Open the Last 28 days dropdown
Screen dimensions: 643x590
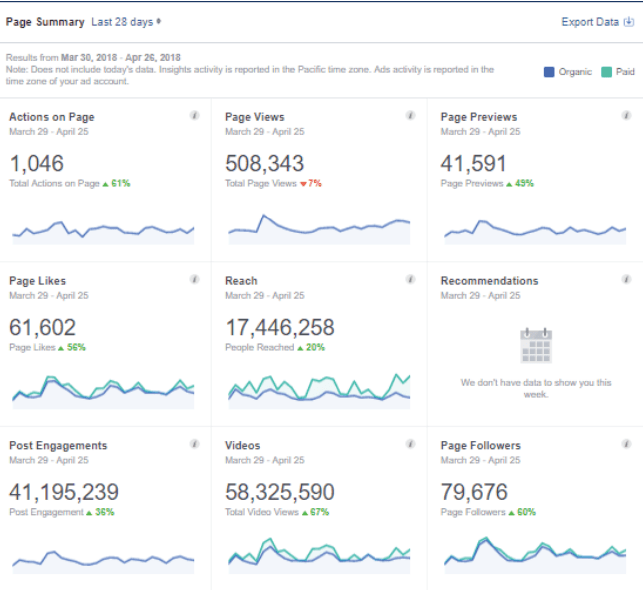point(126,21)
